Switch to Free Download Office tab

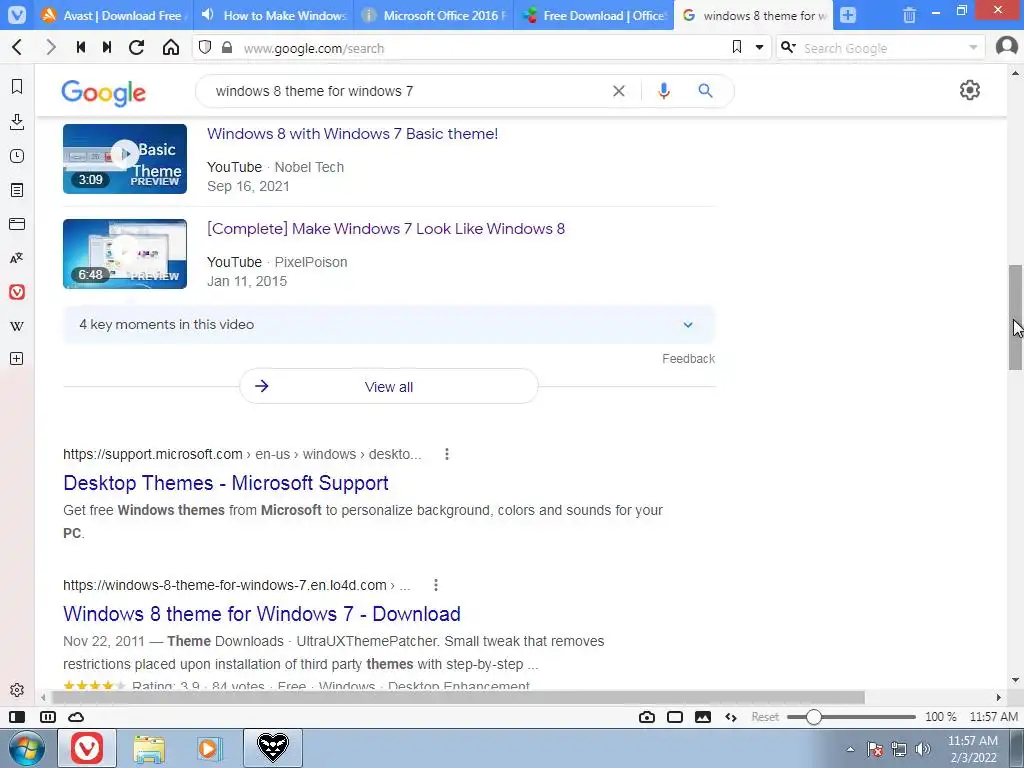coord(594,15)
